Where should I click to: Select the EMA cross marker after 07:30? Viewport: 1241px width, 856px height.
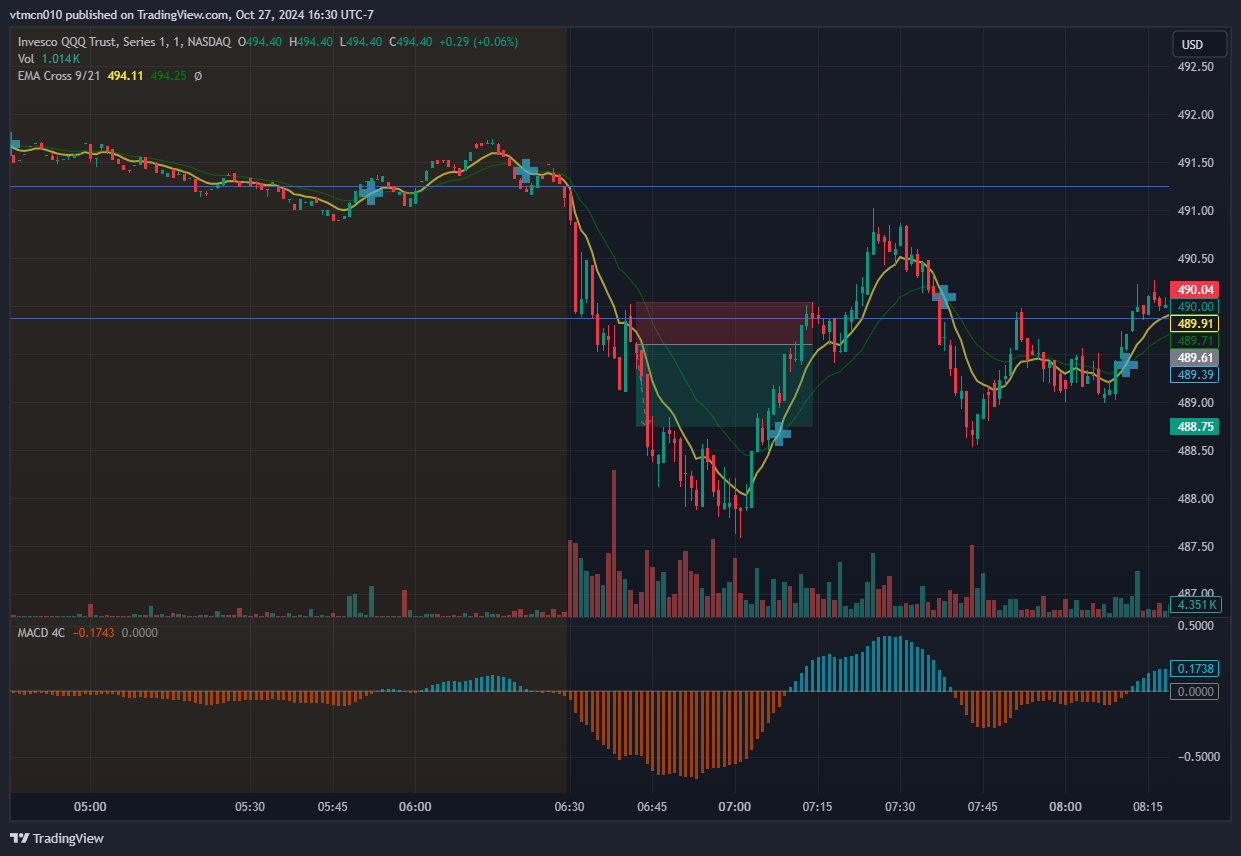(943, 295)
